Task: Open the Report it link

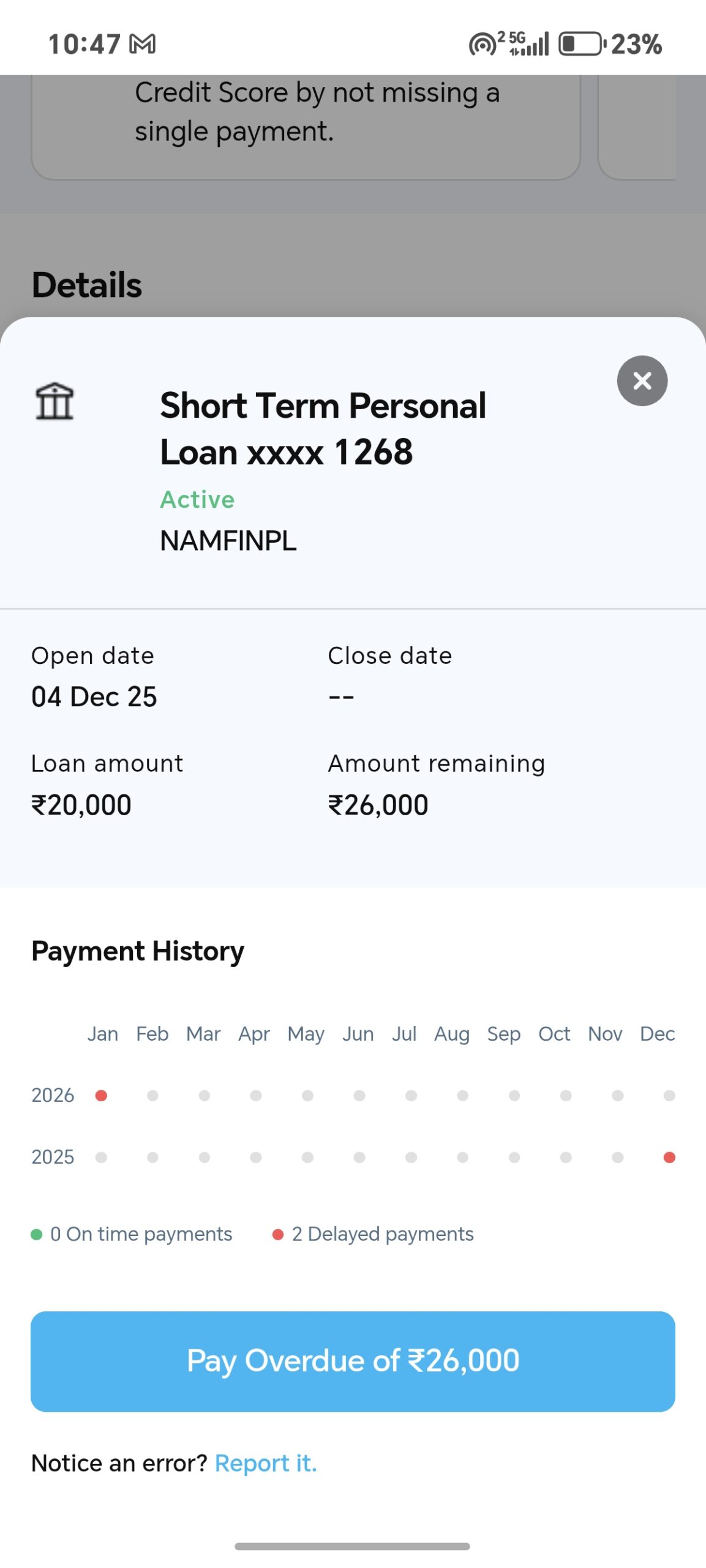Action: (x=266, y=1463)
